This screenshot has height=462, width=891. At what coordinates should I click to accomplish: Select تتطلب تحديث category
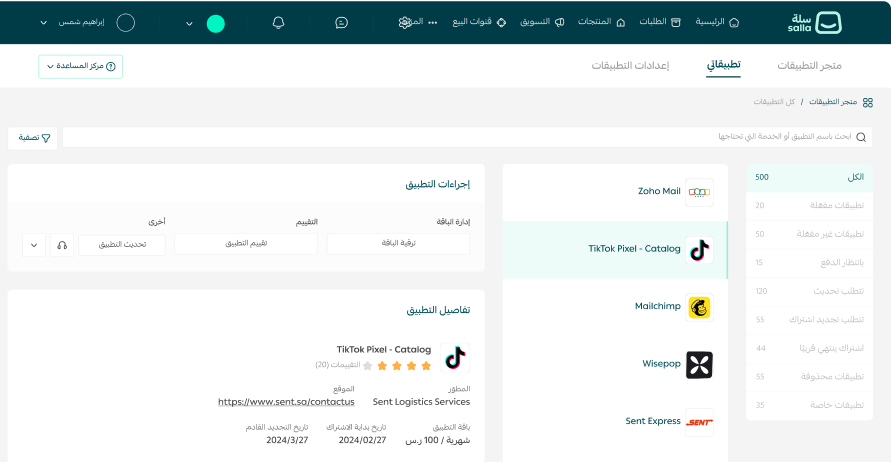pos(809,291)
